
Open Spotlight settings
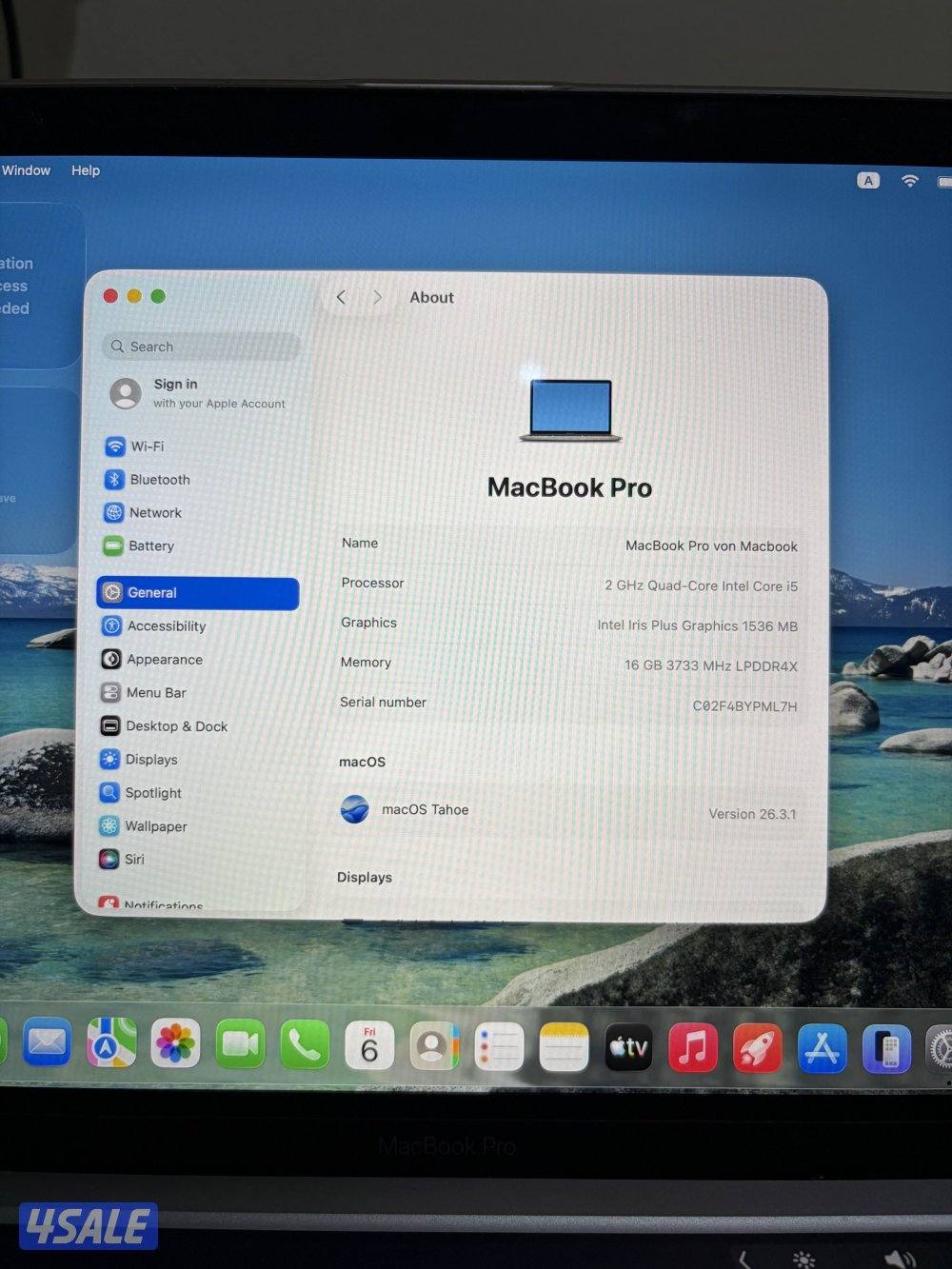[152, 793]
